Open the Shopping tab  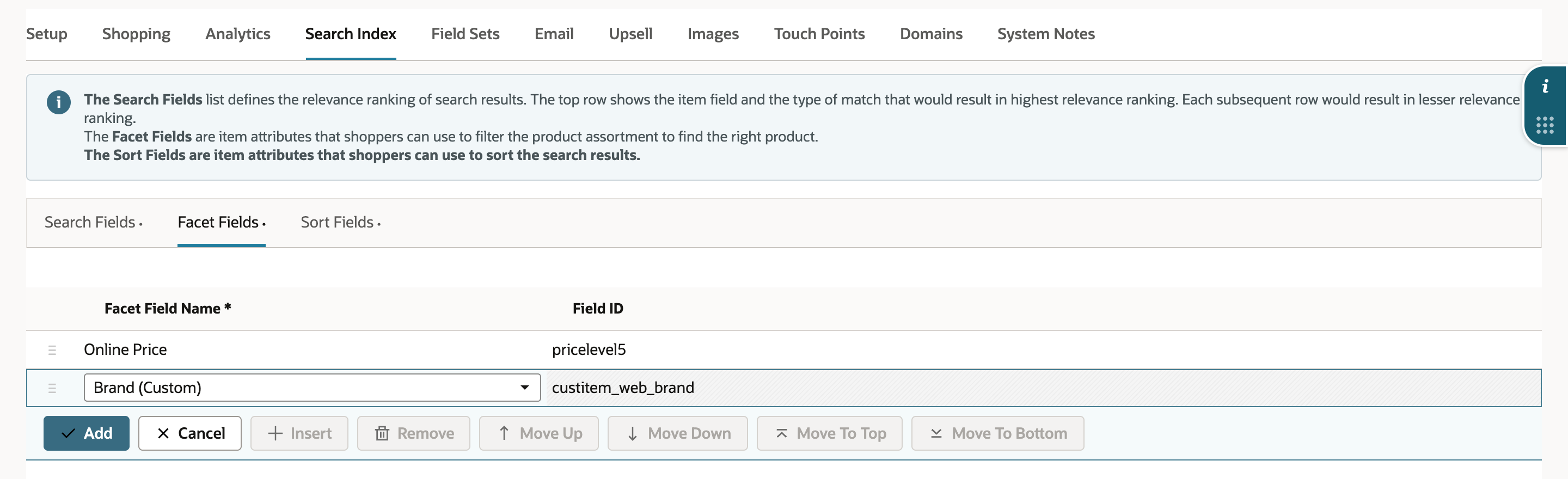[x=136, y=34]
